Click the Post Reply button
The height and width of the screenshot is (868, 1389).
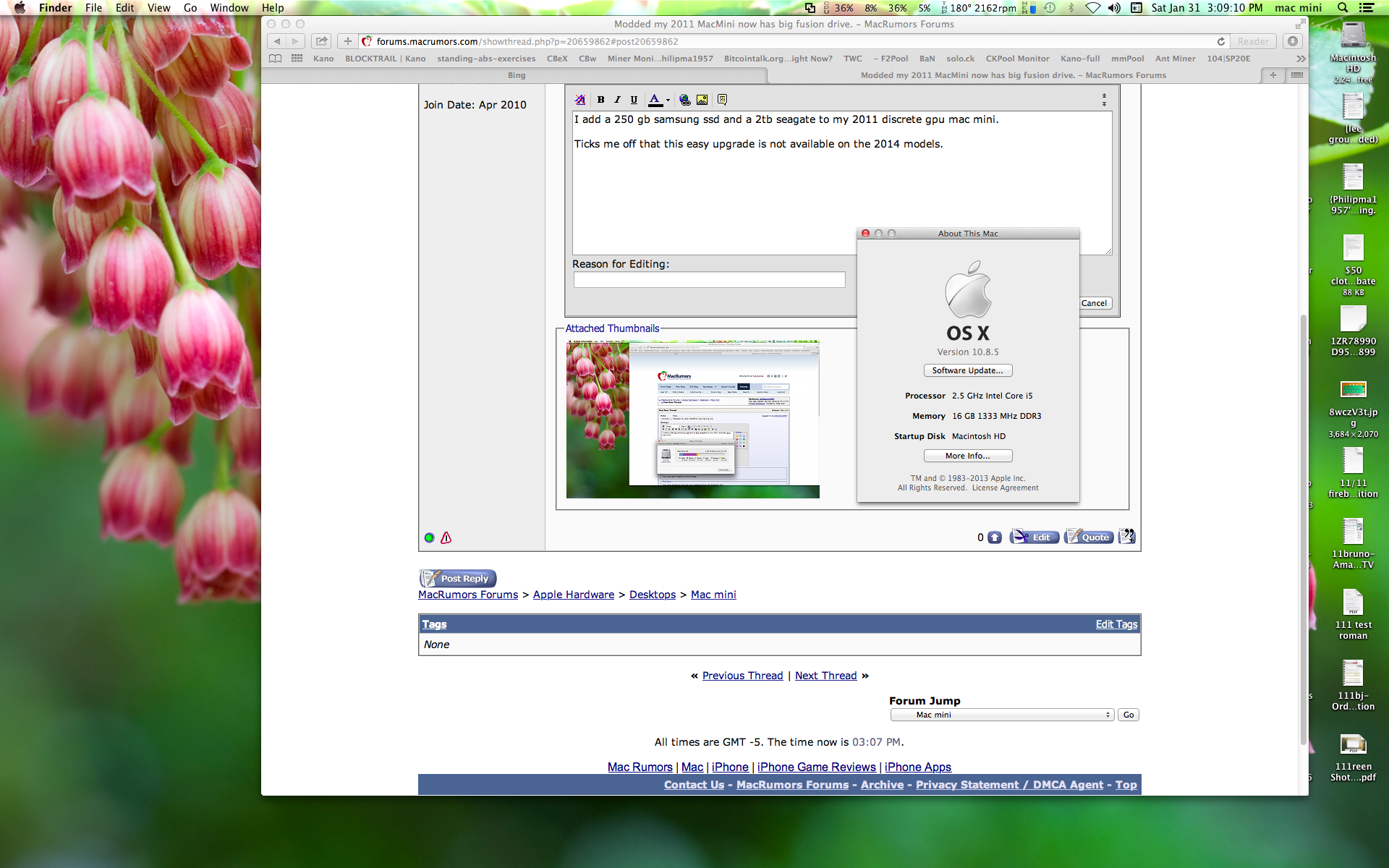[x=458, y=578]
